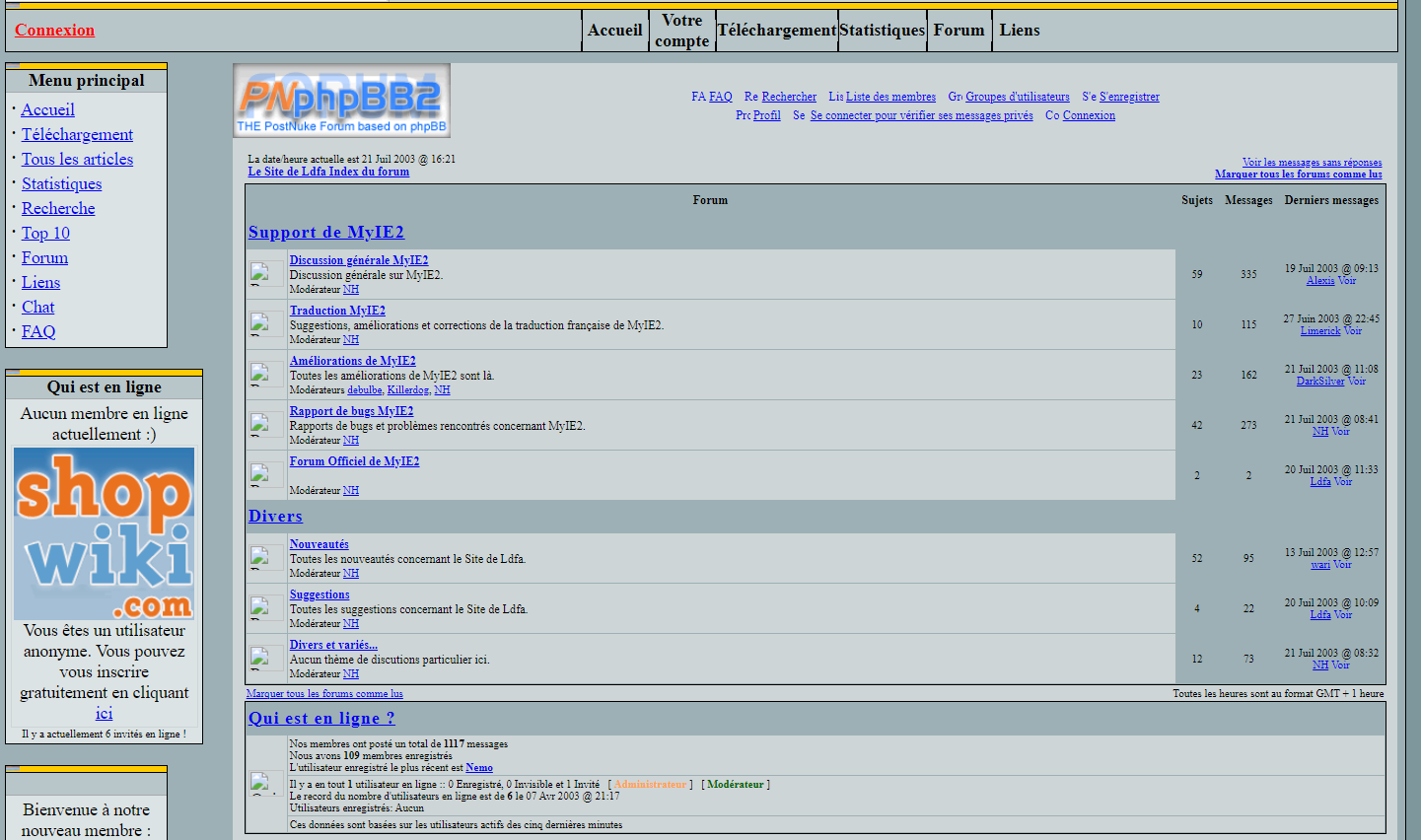Open Le Site de Ldfa Index du forum

[x=328, y=172]
